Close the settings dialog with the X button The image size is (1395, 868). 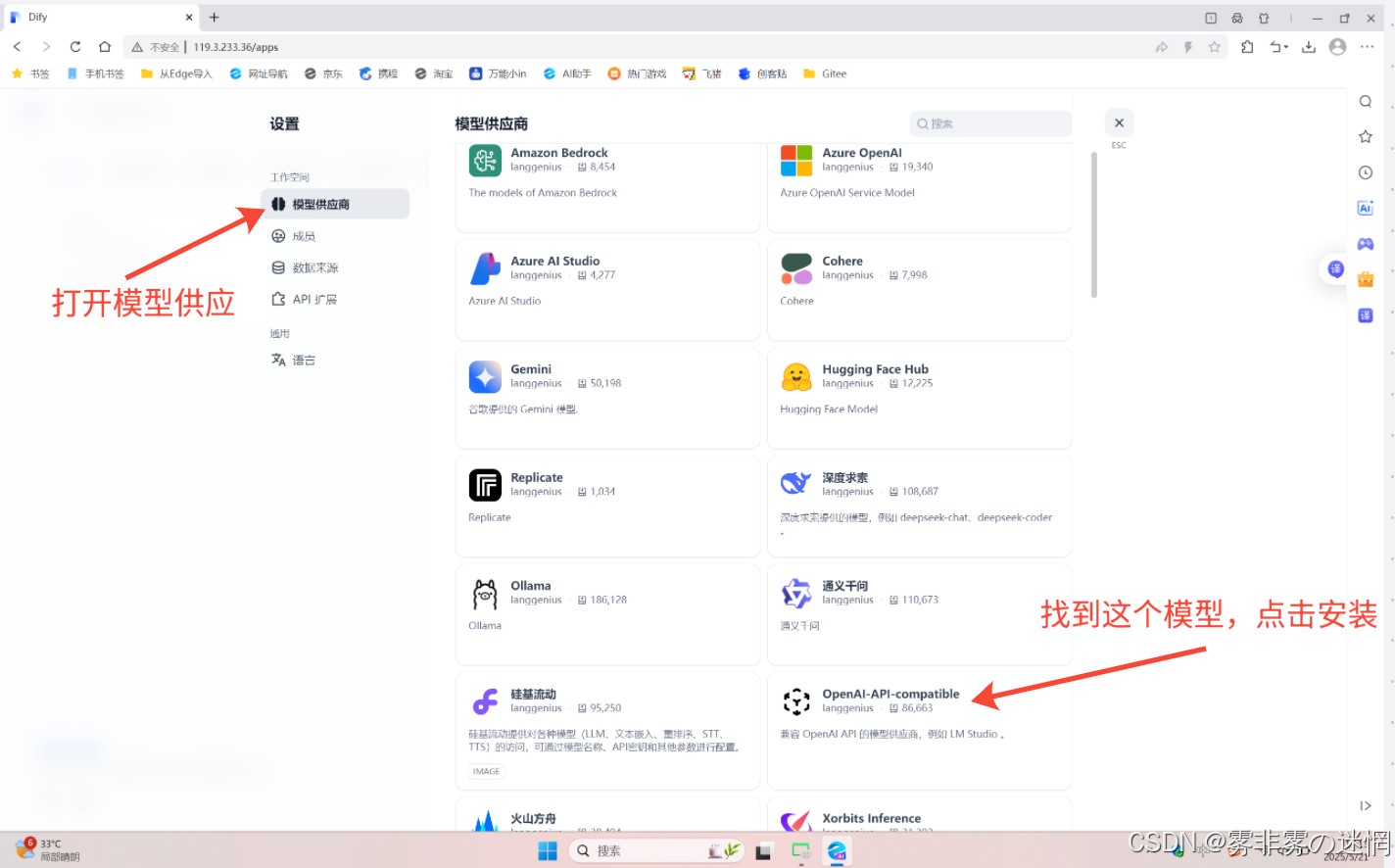(x=1119, y=123)
